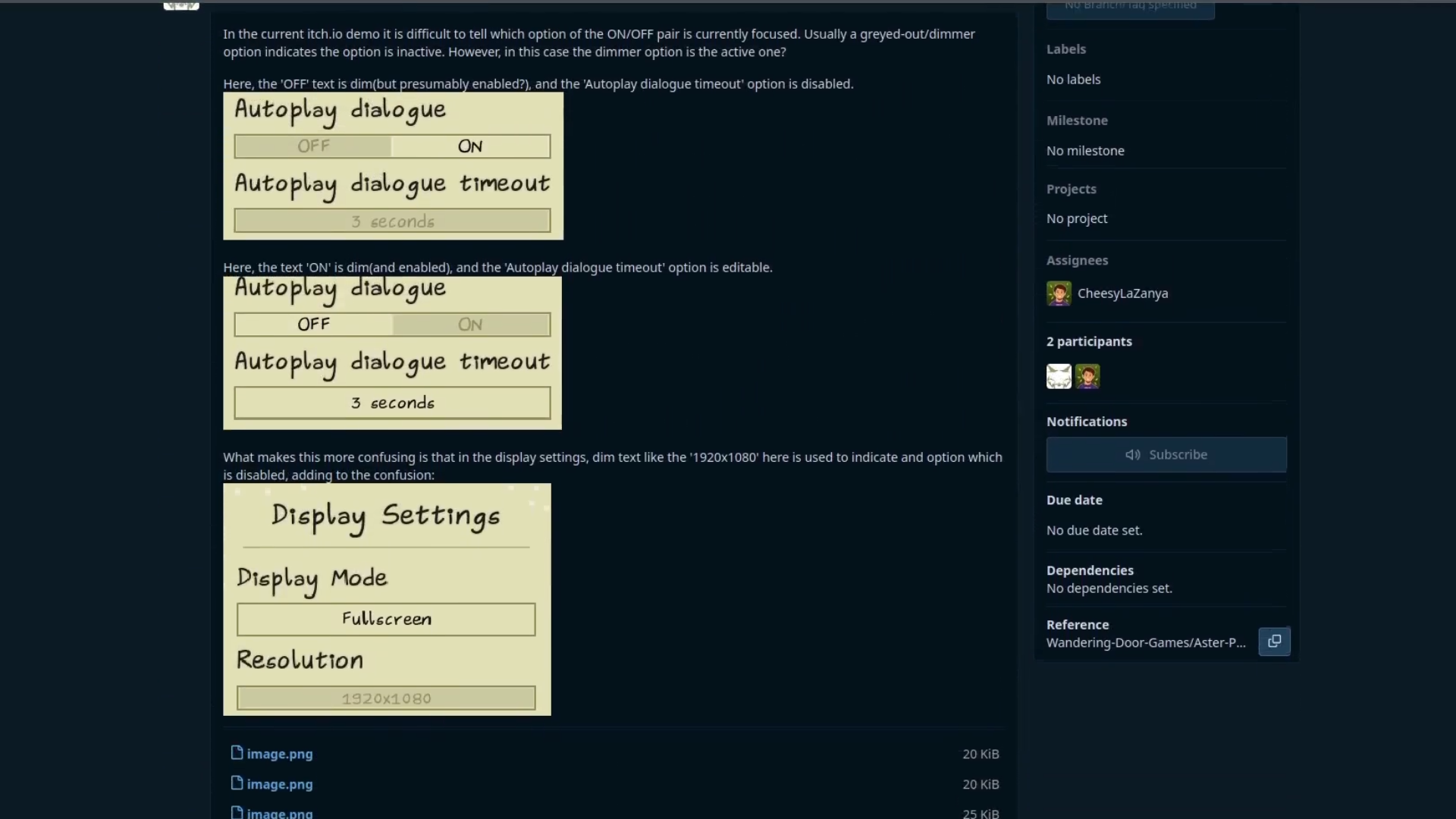Click the paragraph starting 'In the current itch.io demo'

click(599, 43)
